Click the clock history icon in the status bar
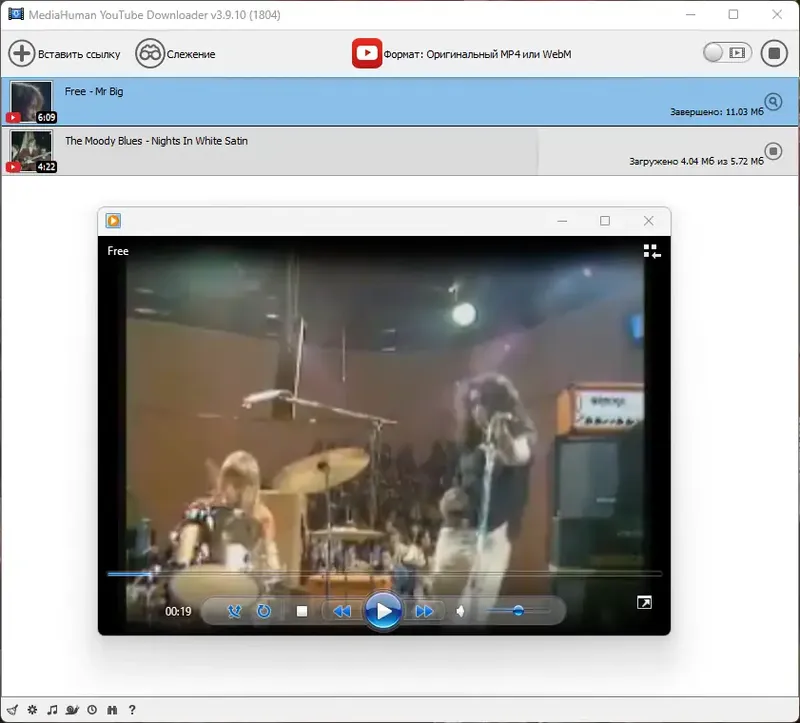800x723 pixels. point(92,710)
